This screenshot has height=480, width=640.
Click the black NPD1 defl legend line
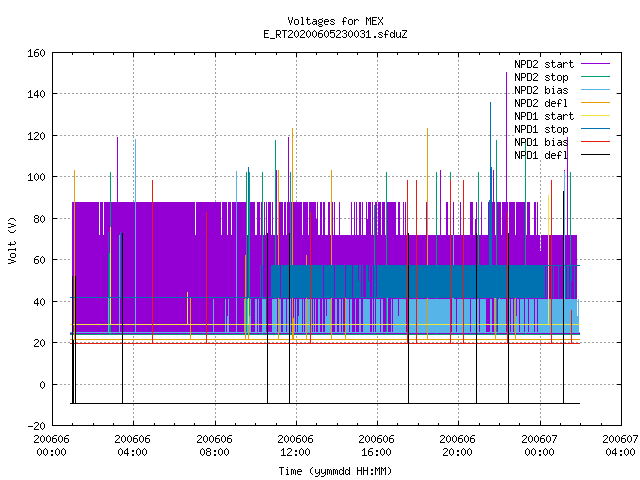point(595,155)
